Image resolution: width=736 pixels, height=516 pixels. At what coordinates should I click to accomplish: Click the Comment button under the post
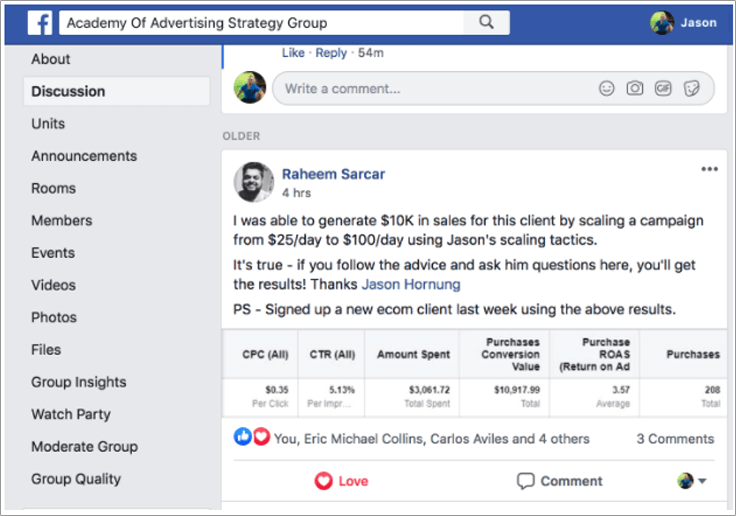pyautogui.click(x=560, y=481)
